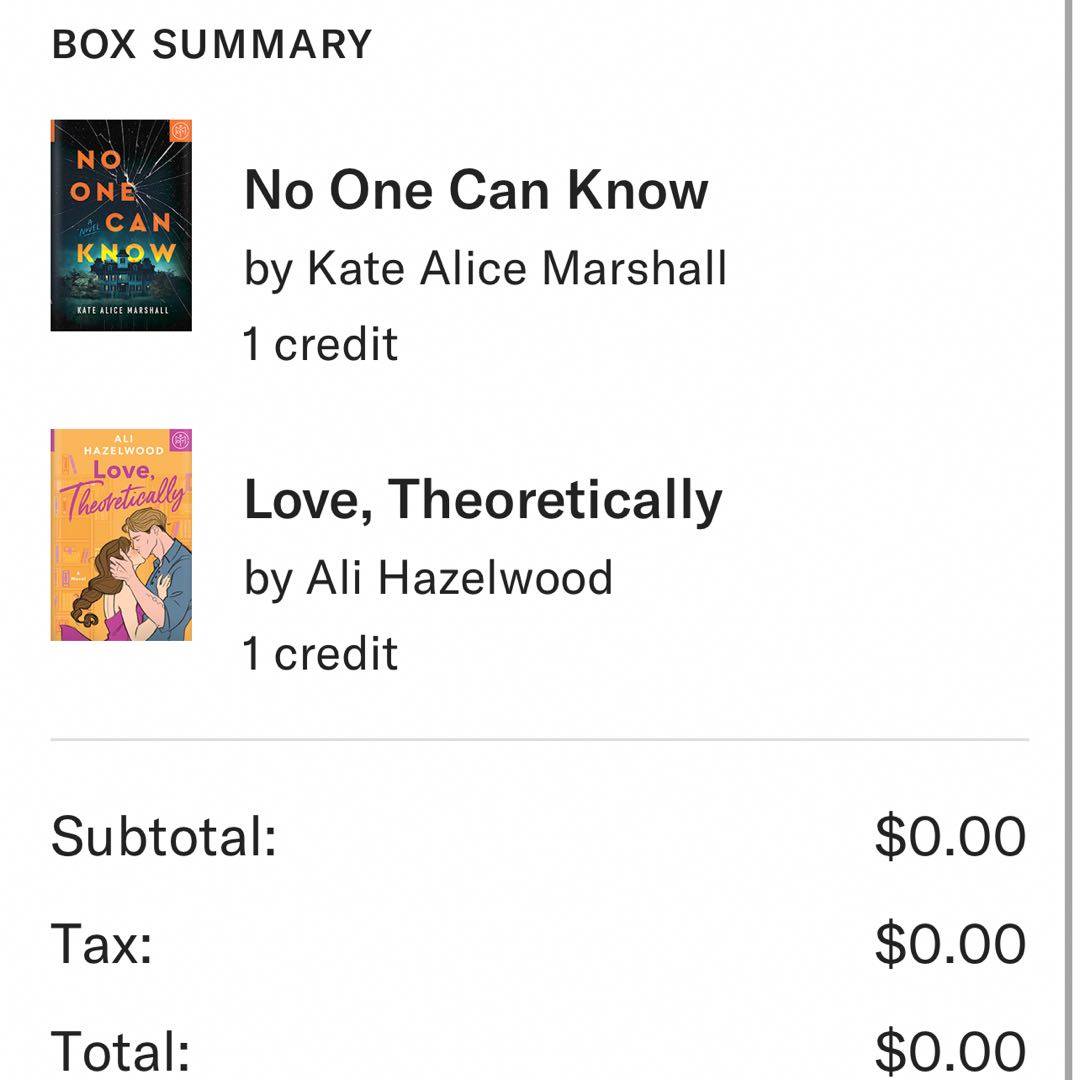Click badge icon on Love, Theoretically cover
The image size is (1080, 1080).
point(181,441)
